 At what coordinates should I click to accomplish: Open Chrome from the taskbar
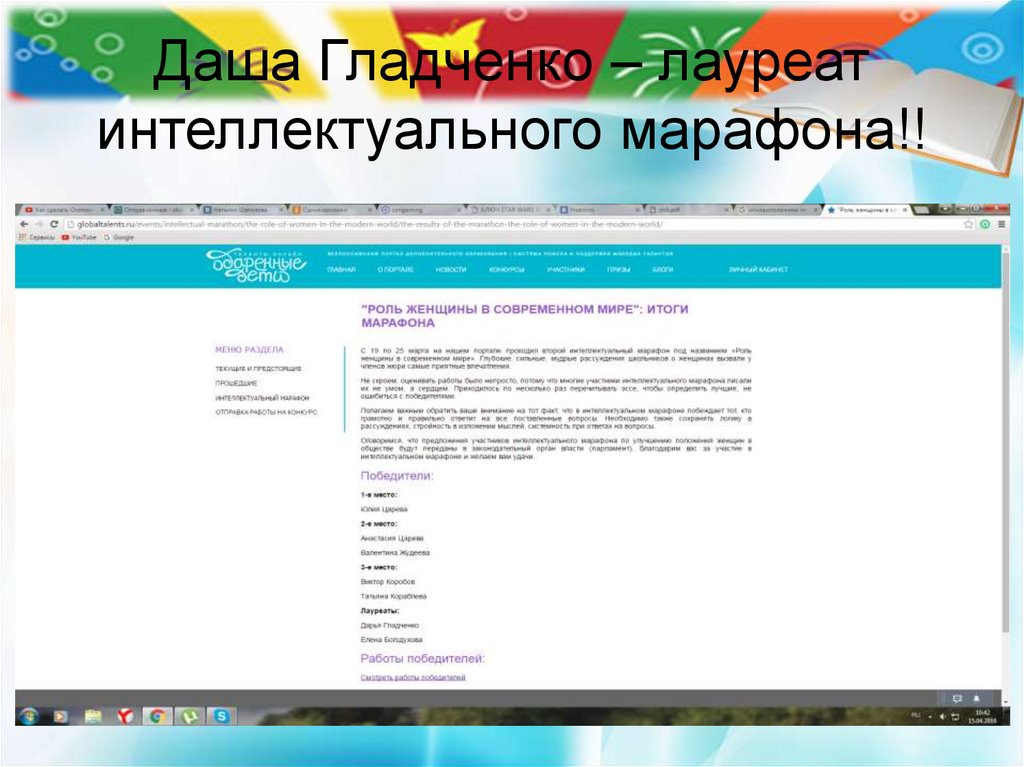(155, 717)
